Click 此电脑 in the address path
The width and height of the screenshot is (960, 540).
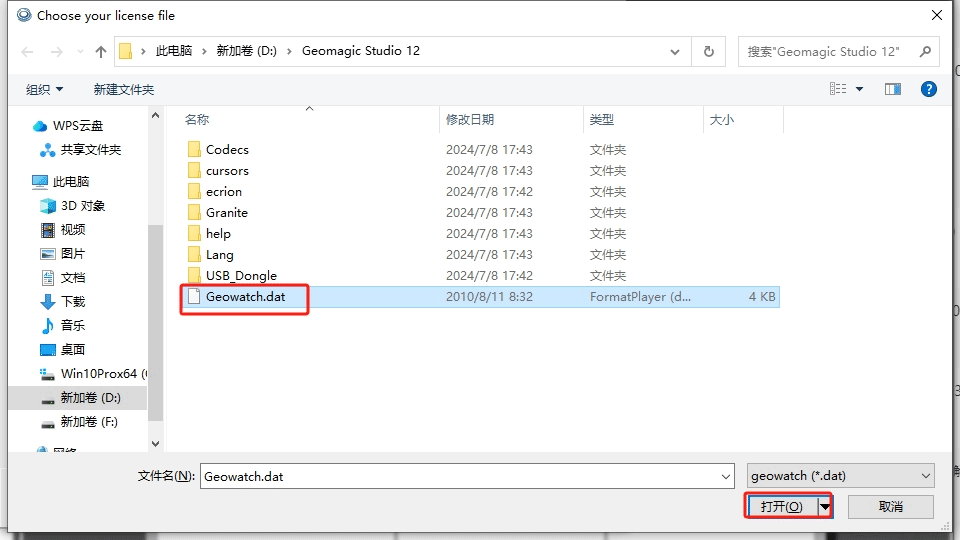[174, 51]
